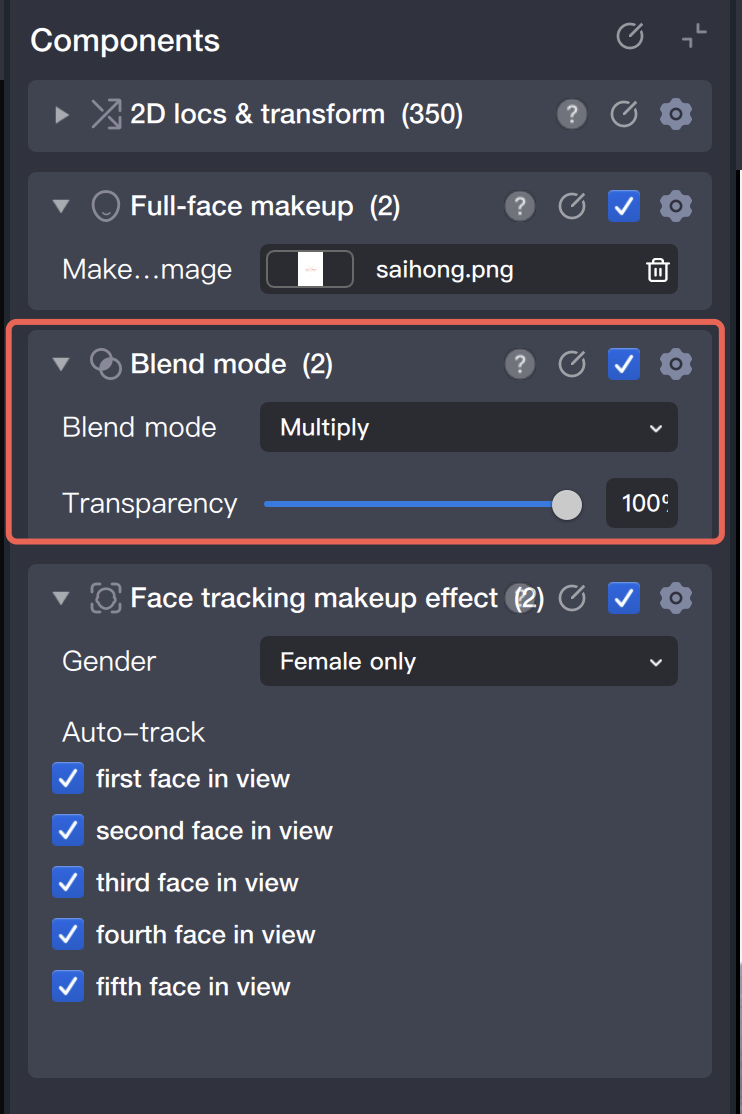Image resolution: width=742 pixels, height=1114 pixels.
Task: Uncheck "third face in view" auto-track
Action: [x=68, y=882]
